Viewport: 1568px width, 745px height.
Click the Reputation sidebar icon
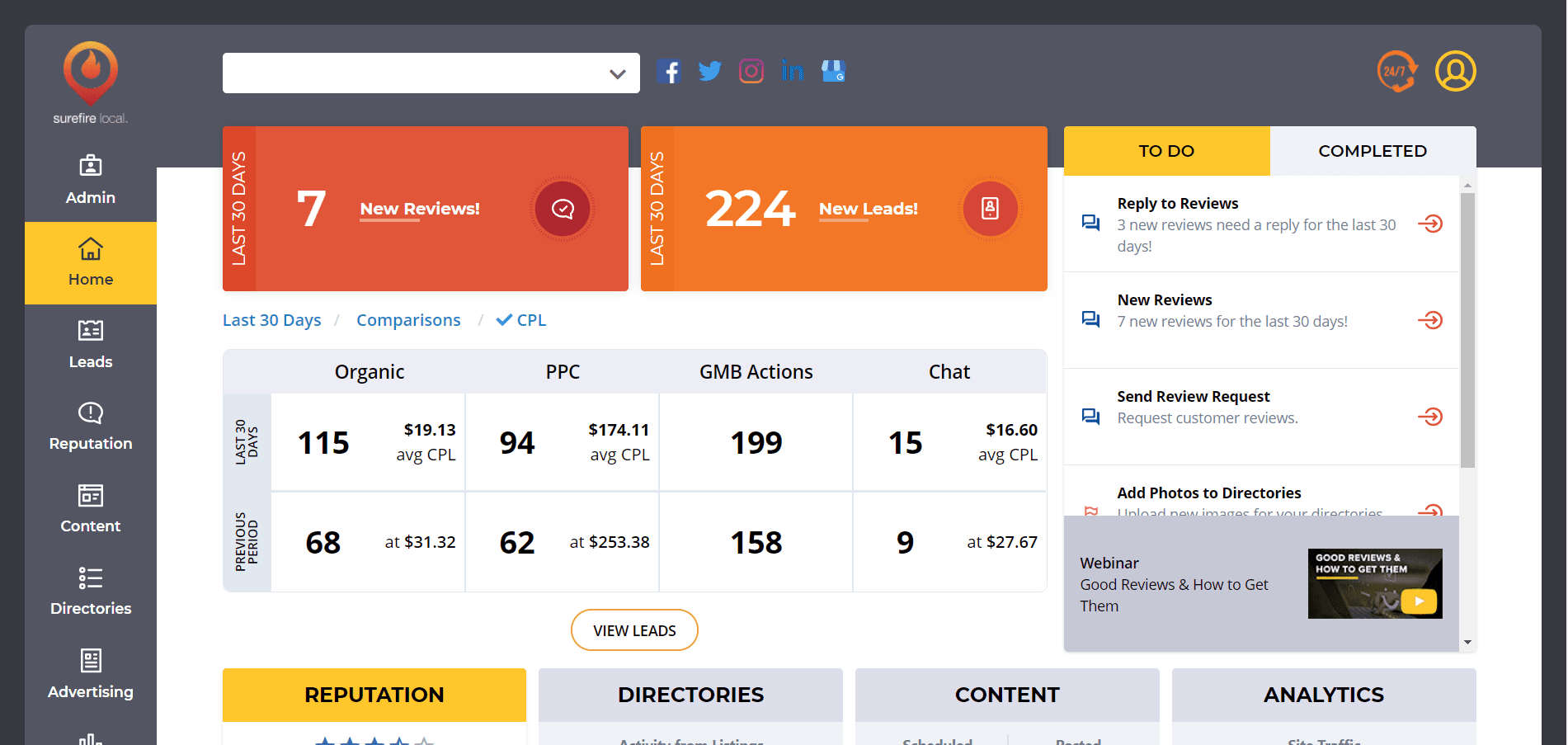[x=91, y=413]
